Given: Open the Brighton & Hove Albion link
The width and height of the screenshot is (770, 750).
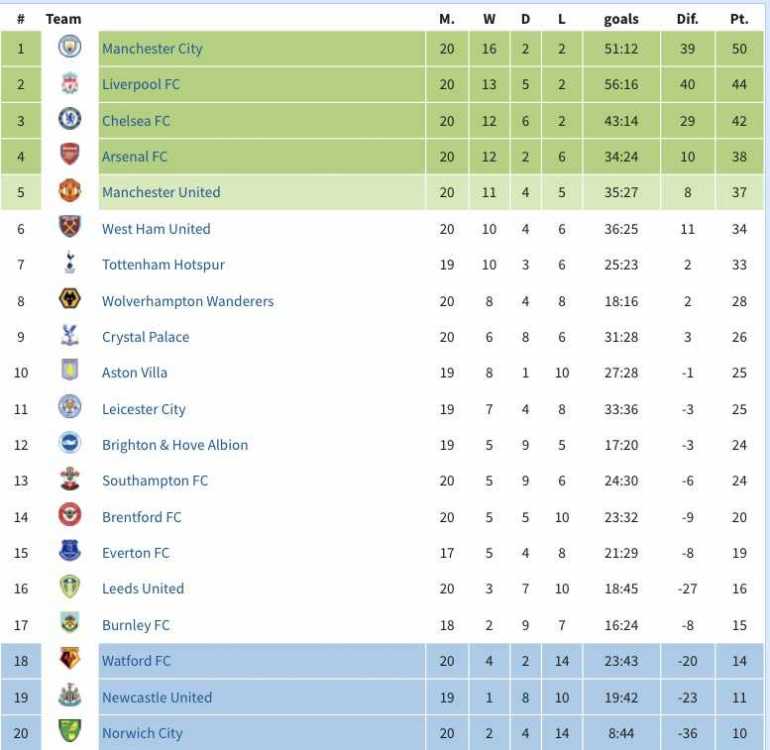Looking at the screenshot, I should coord(175,445).
